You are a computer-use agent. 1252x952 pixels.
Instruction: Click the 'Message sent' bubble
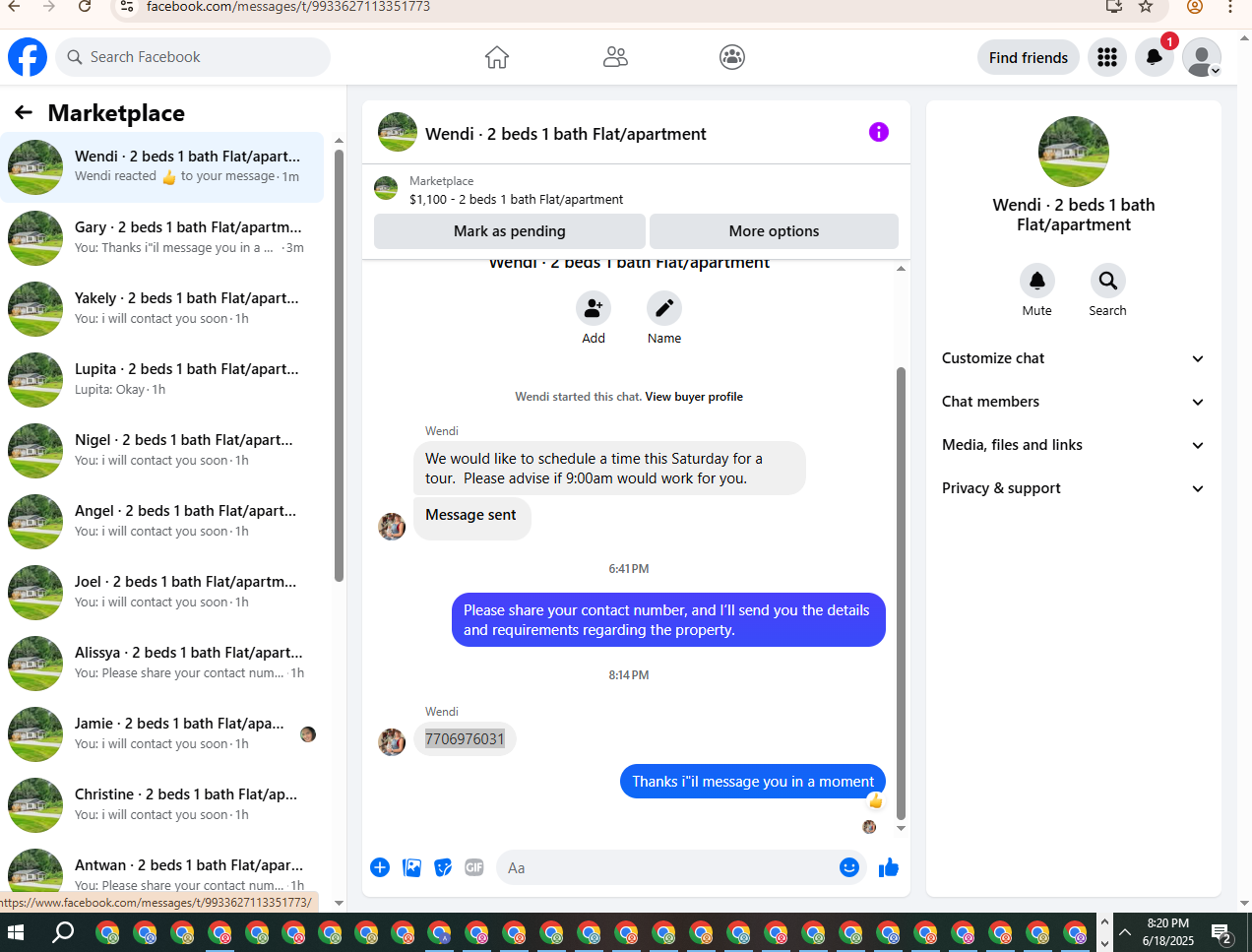pyautogui.click(x=471, y=518)
